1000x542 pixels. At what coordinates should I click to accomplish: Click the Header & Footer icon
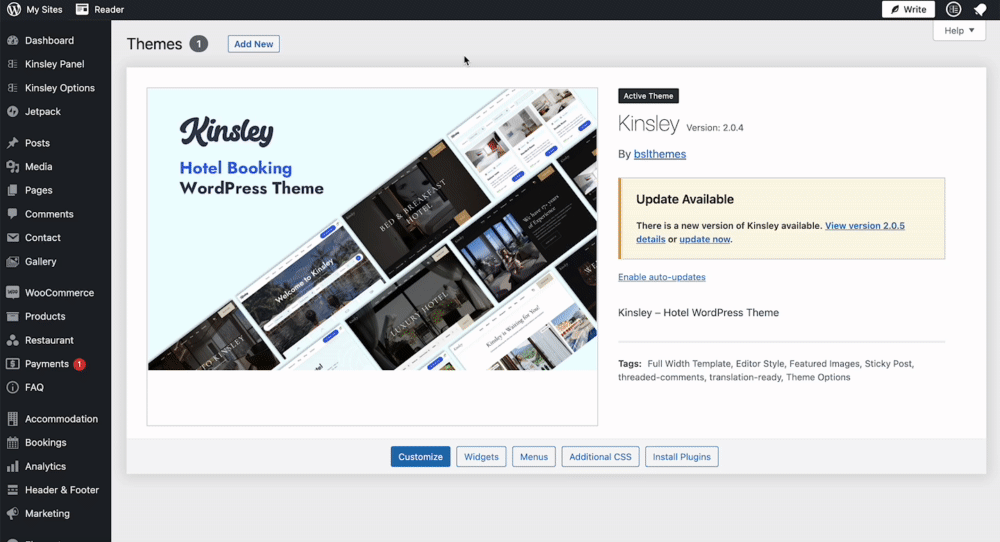tap(13, 490)
